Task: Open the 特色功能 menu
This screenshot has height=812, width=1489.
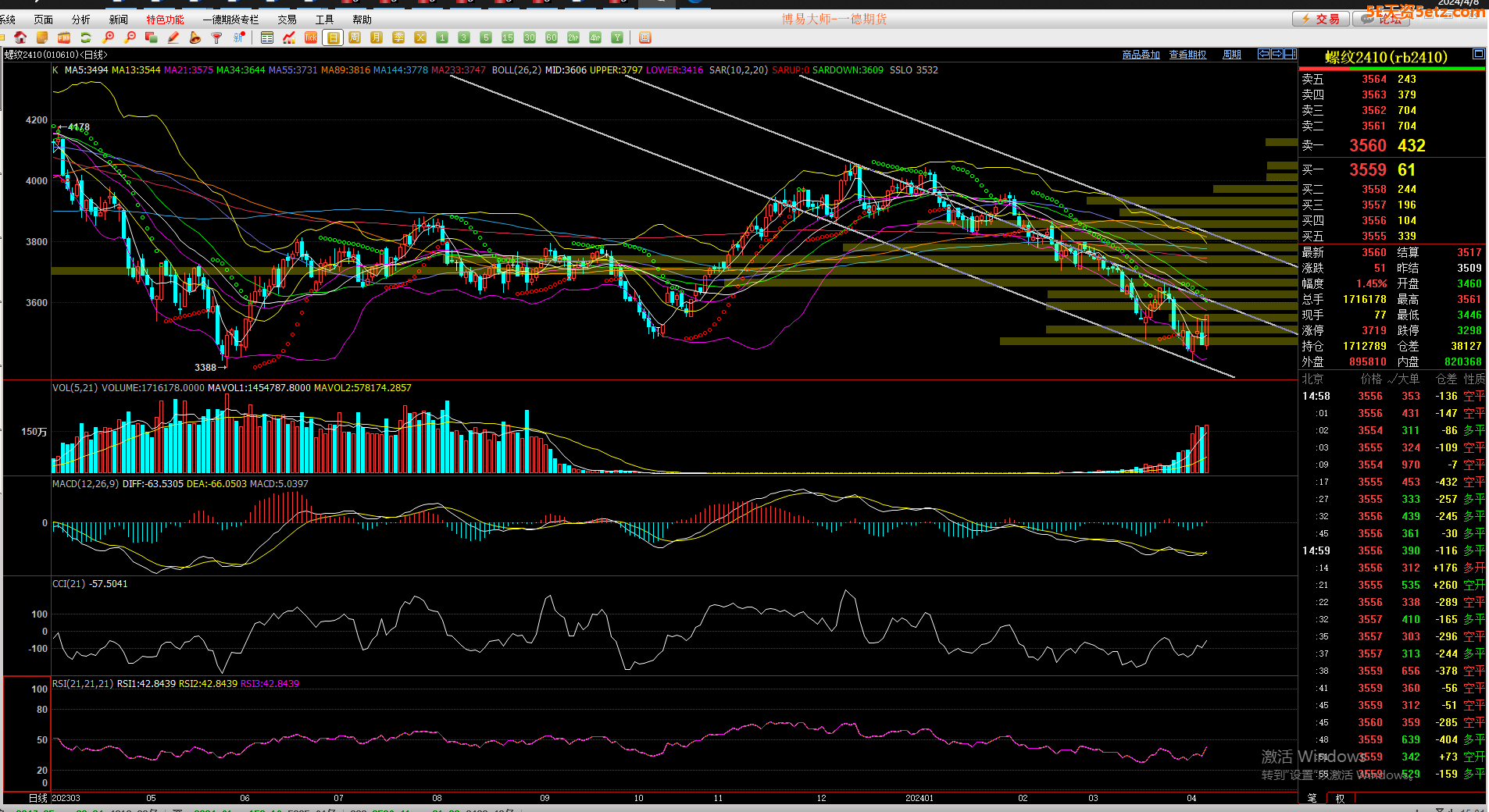Action: pos(165,20)
